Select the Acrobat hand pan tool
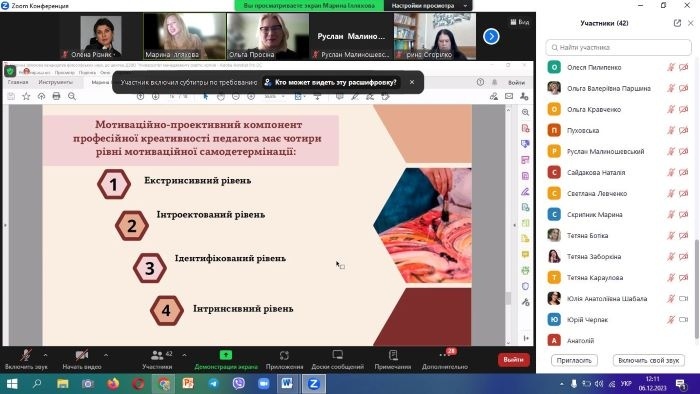Screen dimensions: 700x394 [x=221, y=96]
